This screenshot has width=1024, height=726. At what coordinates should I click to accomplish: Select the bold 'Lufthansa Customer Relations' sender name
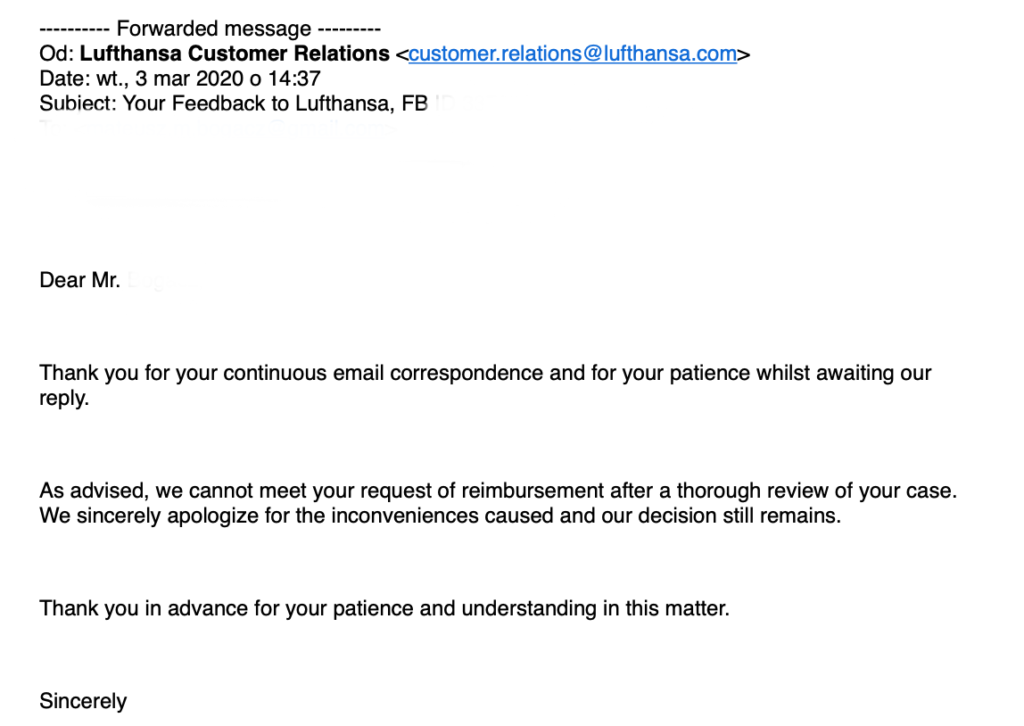point(234,54)
